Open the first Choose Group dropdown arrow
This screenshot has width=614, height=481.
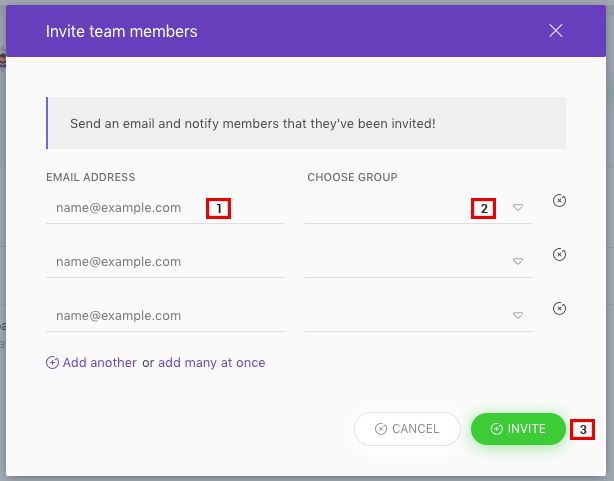(518, 207)
